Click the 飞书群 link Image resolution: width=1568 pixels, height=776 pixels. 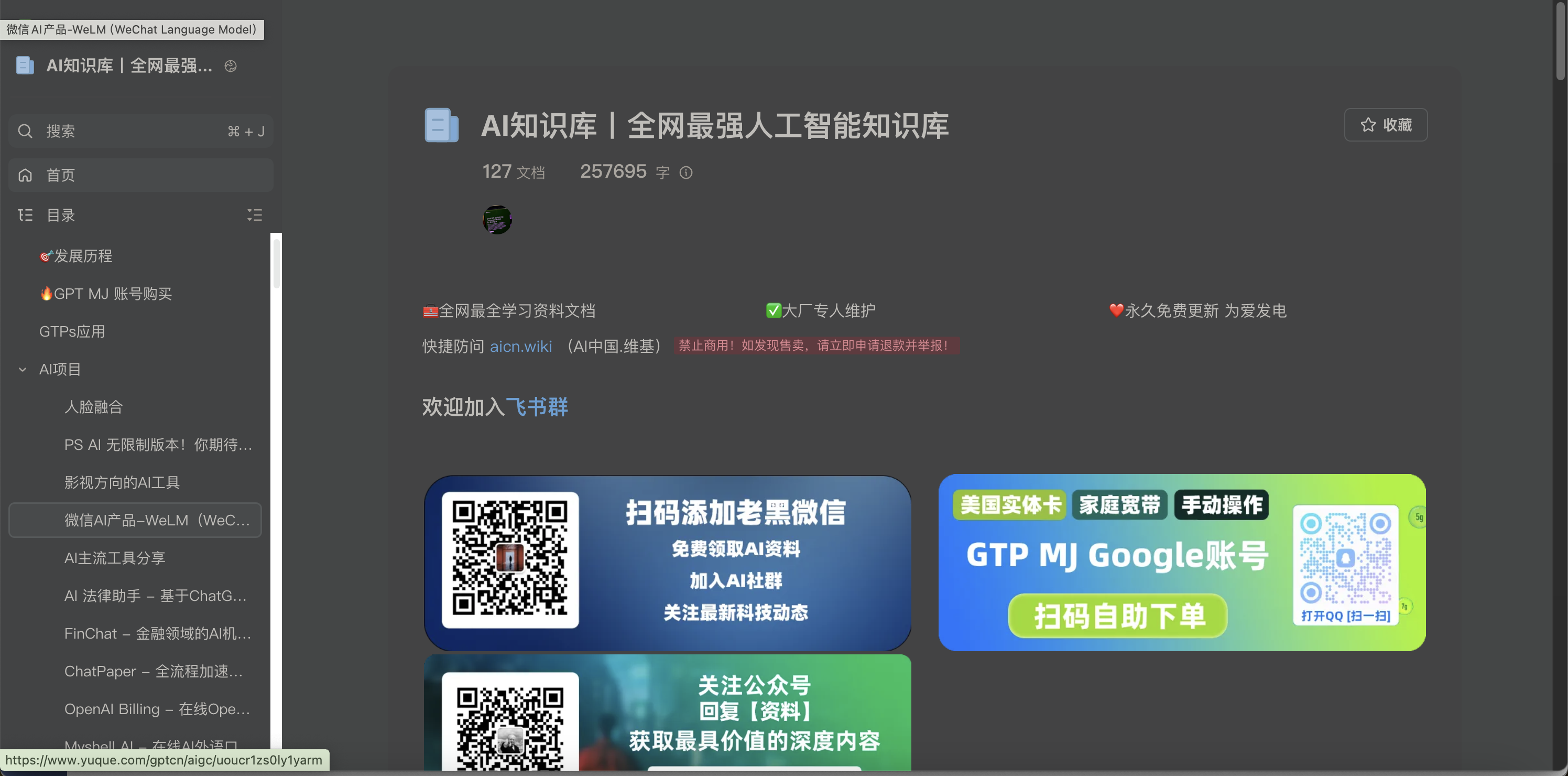point(537,407)
